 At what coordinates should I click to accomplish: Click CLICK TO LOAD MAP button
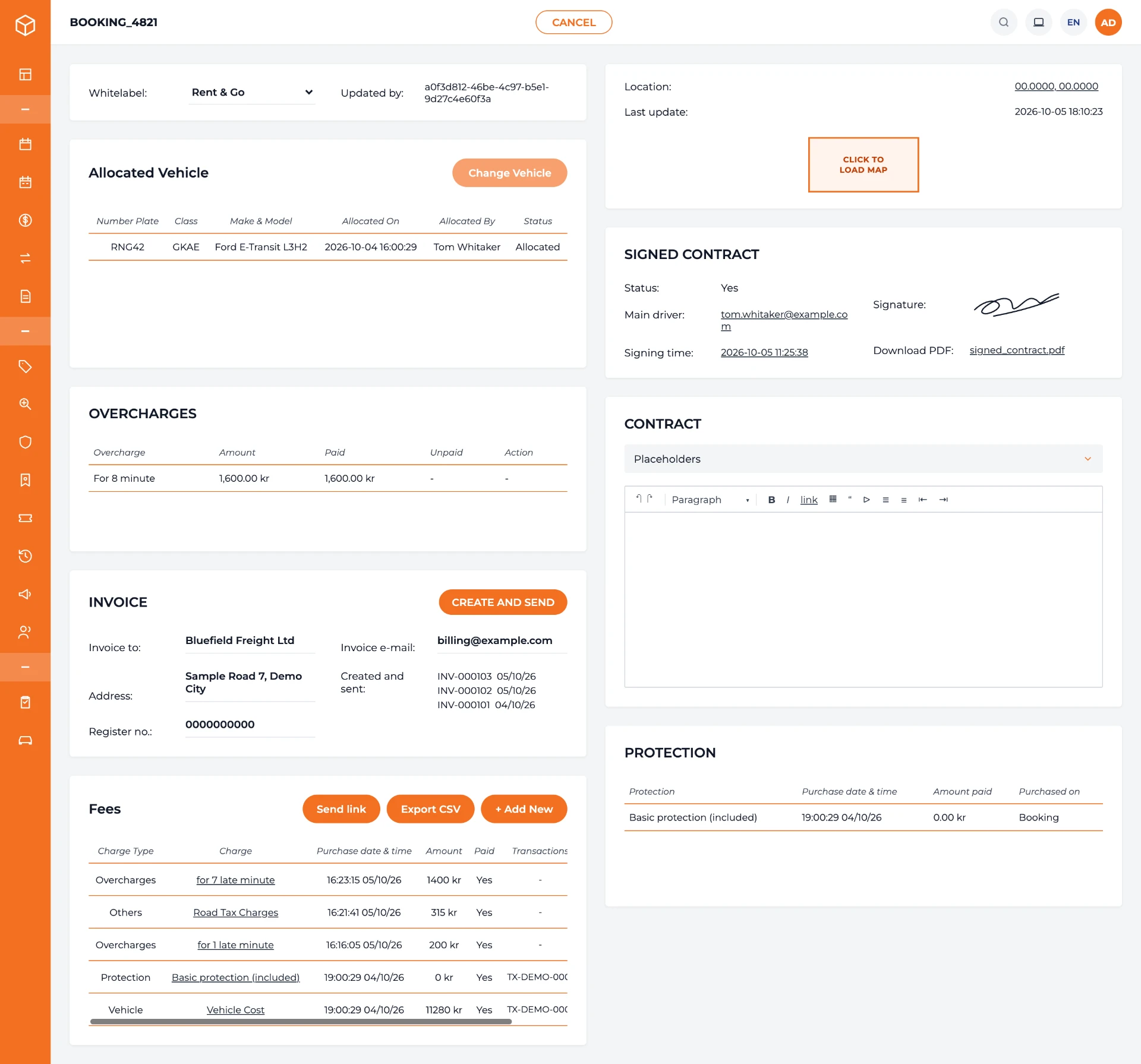point(863,165)
